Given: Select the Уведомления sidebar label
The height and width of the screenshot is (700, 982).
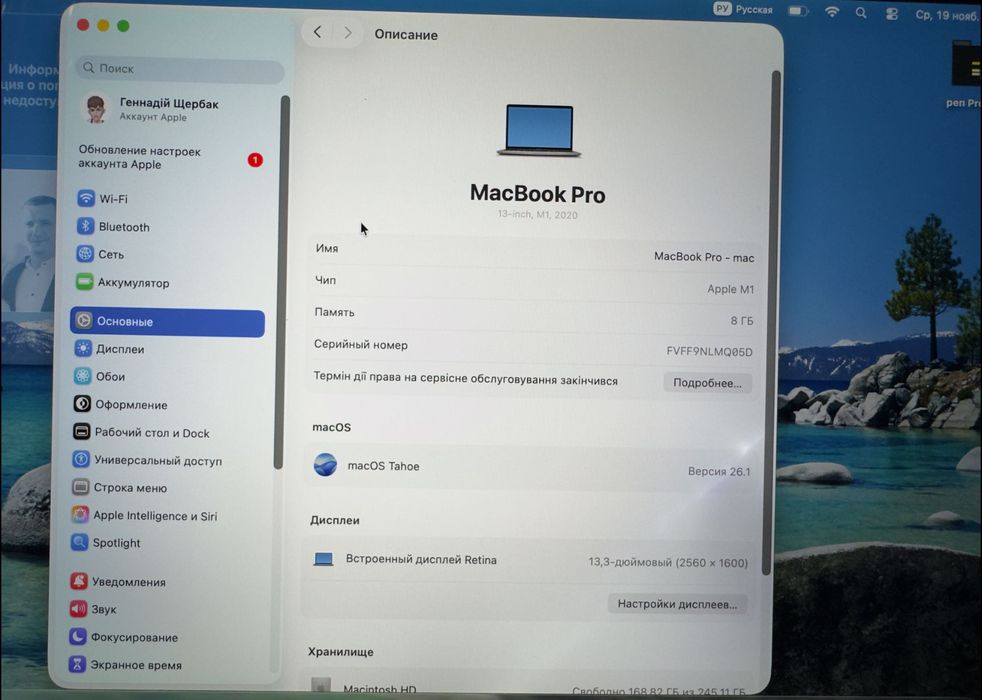Looking at the screenshot, I should coord(129,582).
